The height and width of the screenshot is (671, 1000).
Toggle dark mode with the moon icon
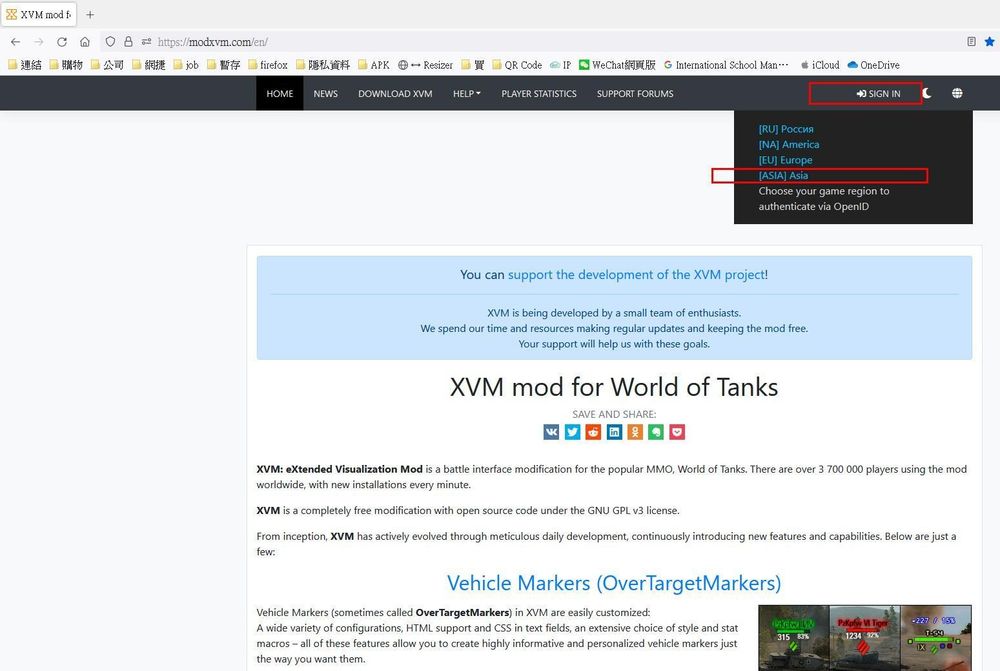pyautogui.click(x=927, y=93)
